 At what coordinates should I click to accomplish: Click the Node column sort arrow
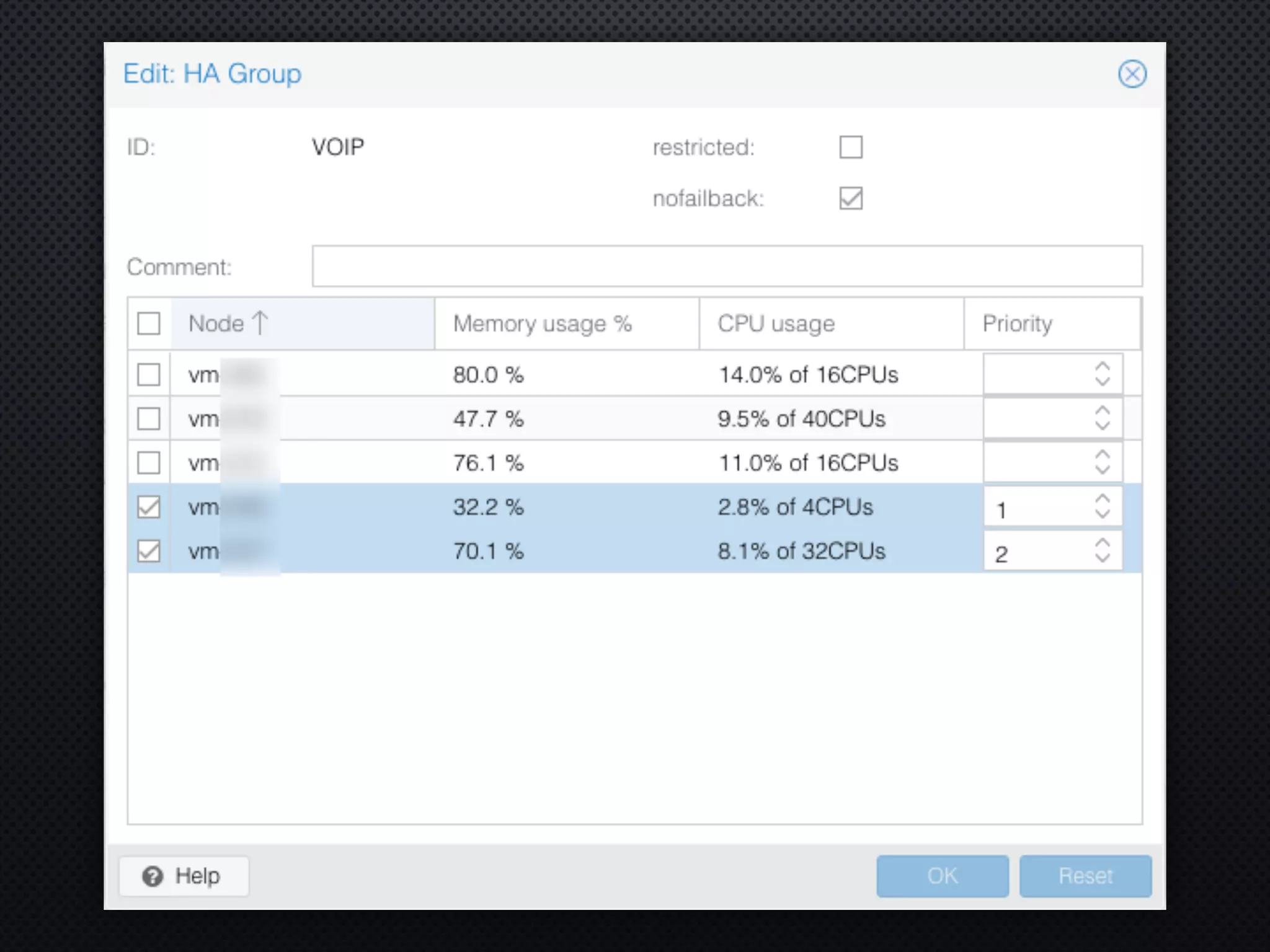click(x=260, y=323)
